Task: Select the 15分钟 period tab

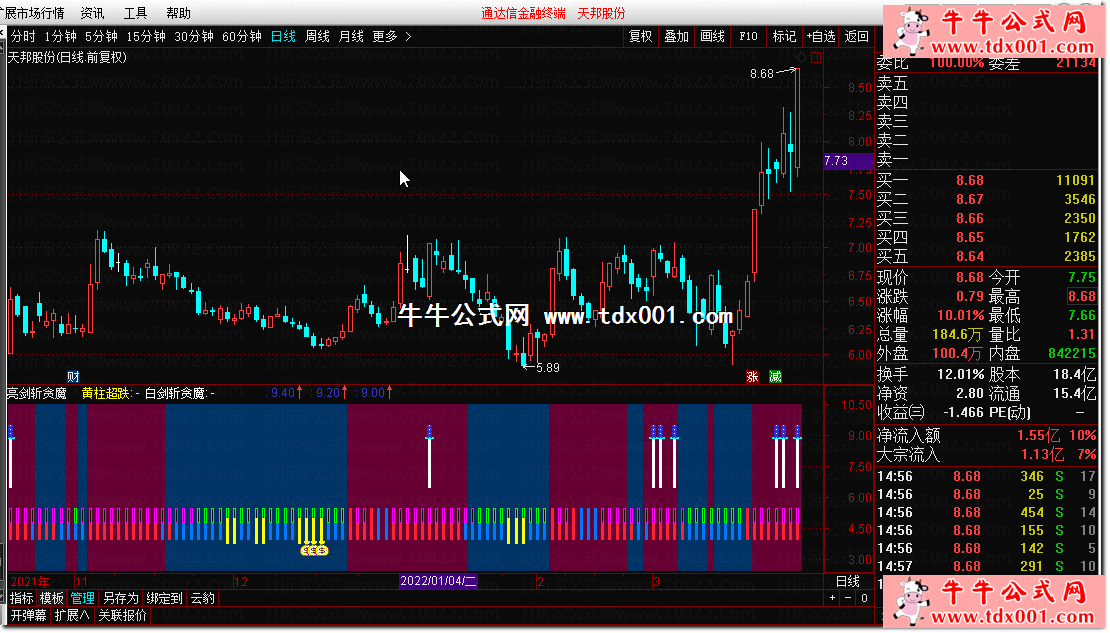Action: point(146,36)
